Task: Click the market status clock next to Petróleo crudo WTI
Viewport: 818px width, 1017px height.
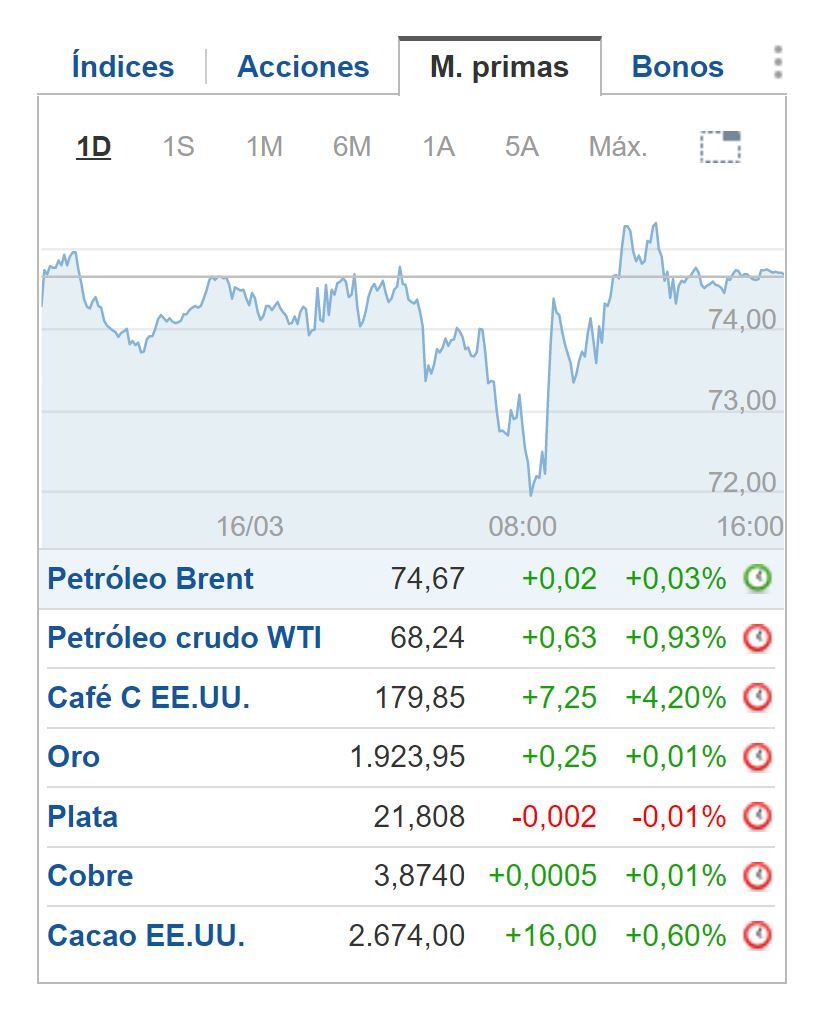Action: [x=758, y=638]
